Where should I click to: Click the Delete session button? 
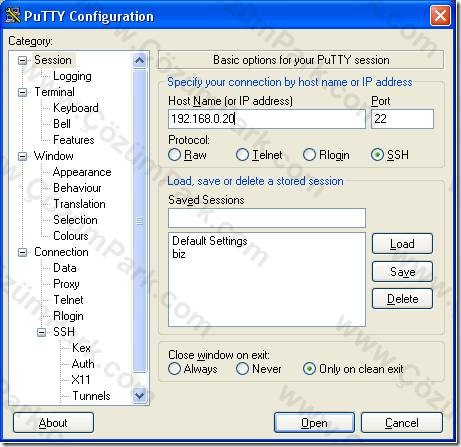[402, 299]
